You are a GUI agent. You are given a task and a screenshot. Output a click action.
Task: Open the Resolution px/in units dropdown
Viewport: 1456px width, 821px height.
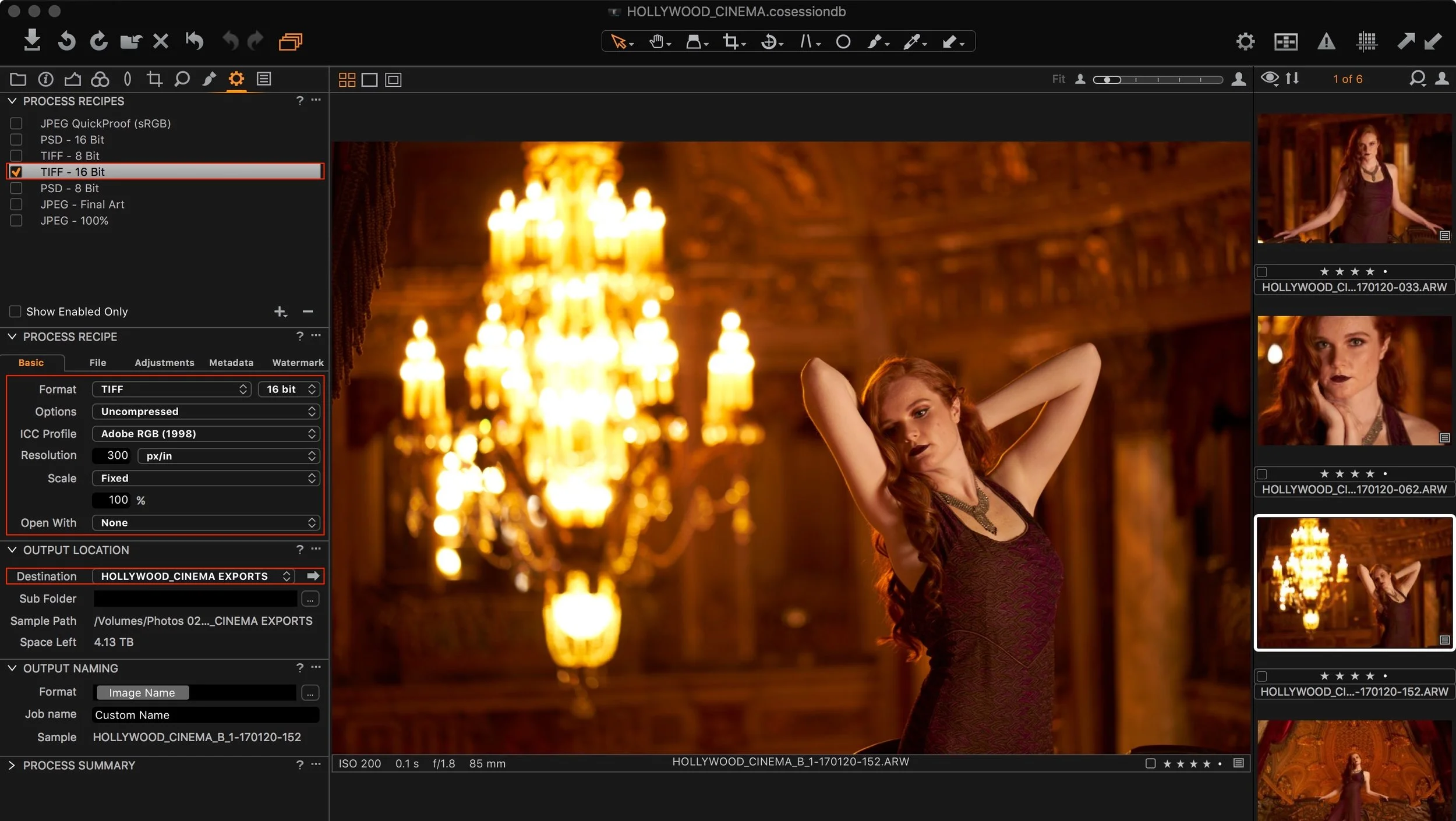coord(228,456)
